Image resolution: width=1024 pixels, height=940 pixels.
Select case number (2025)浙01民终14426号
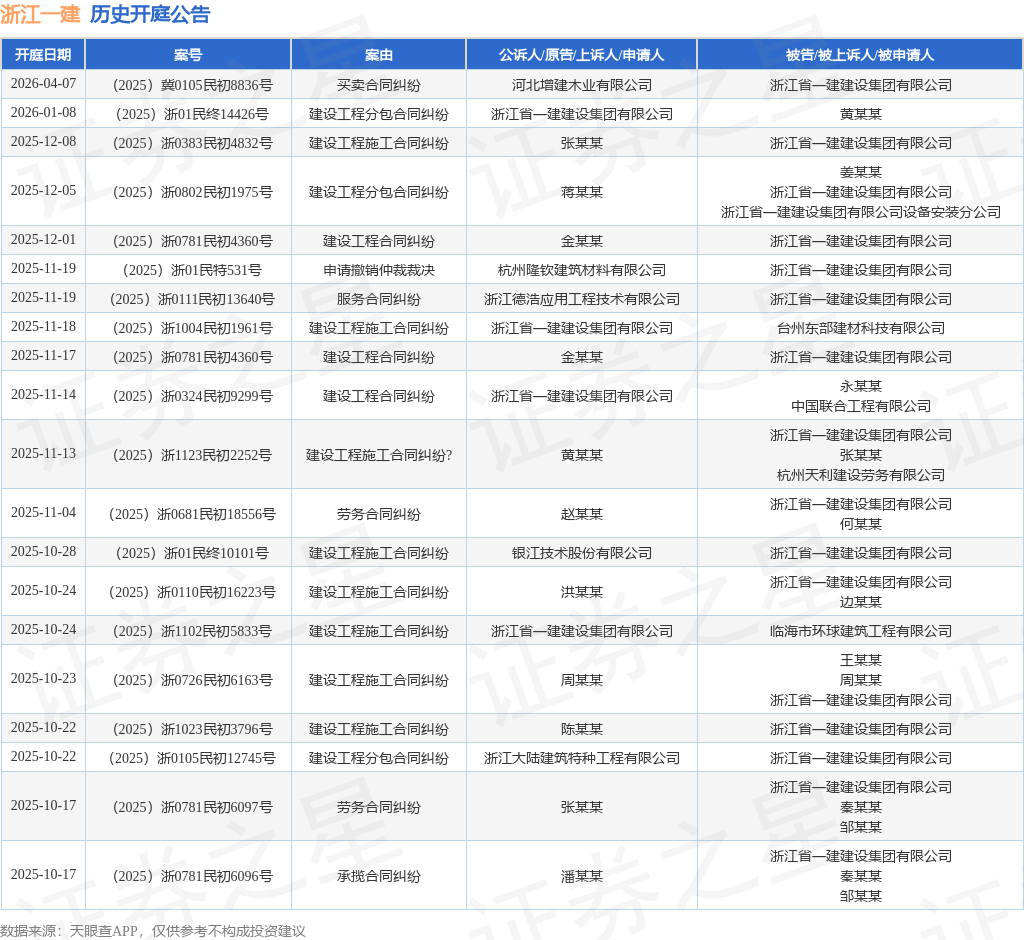pyautogui.click(x=192, y=114)
